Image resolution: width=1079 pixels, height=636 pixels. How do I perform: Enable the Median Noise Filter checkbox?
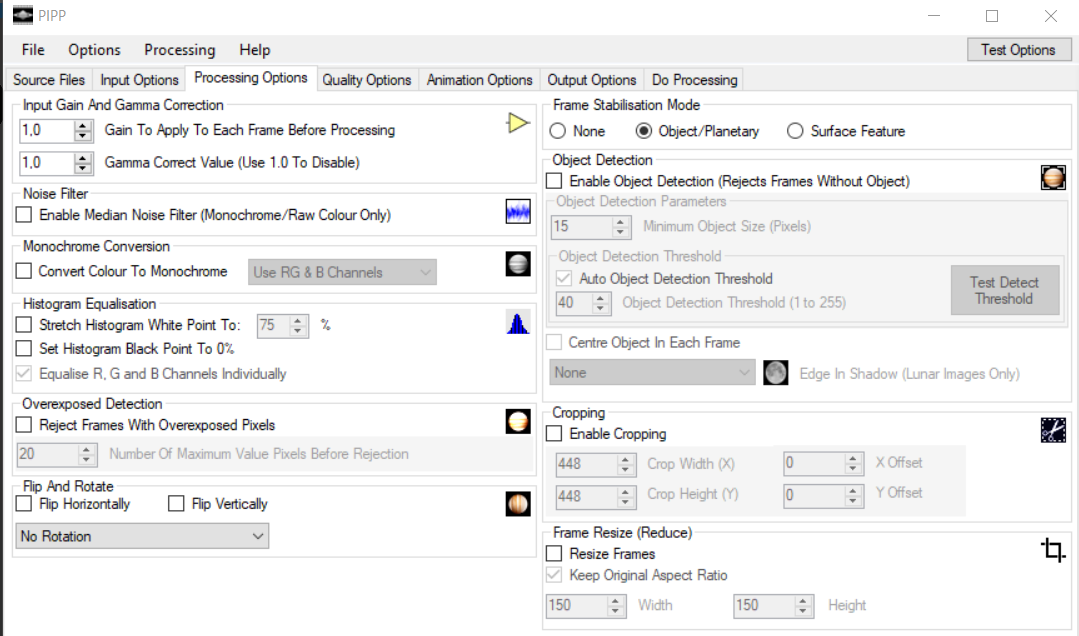pyautogui.click(x=24, y=215)
